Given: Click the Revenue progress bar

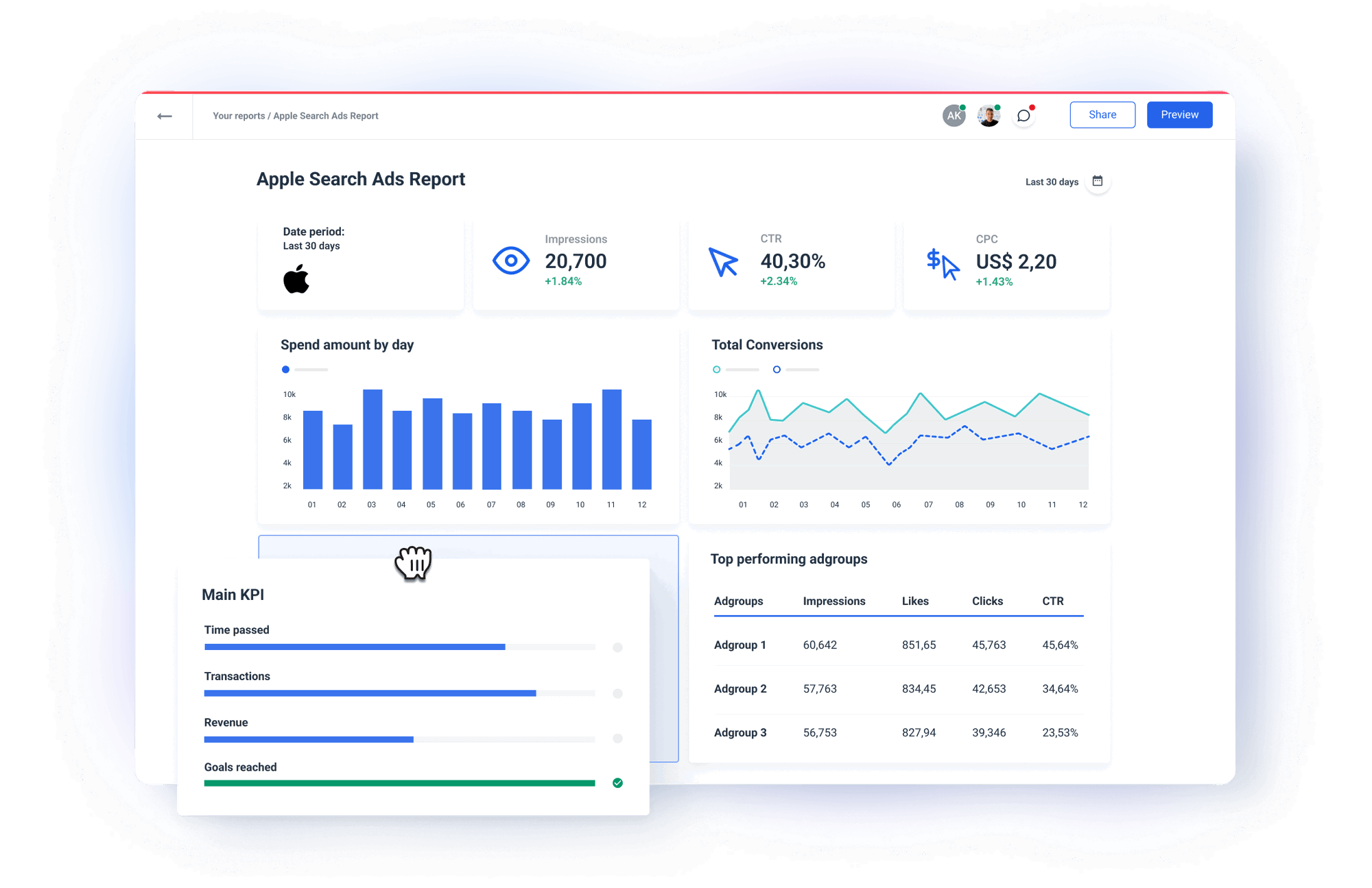Looking at the screenshot, I should (399, 739).
